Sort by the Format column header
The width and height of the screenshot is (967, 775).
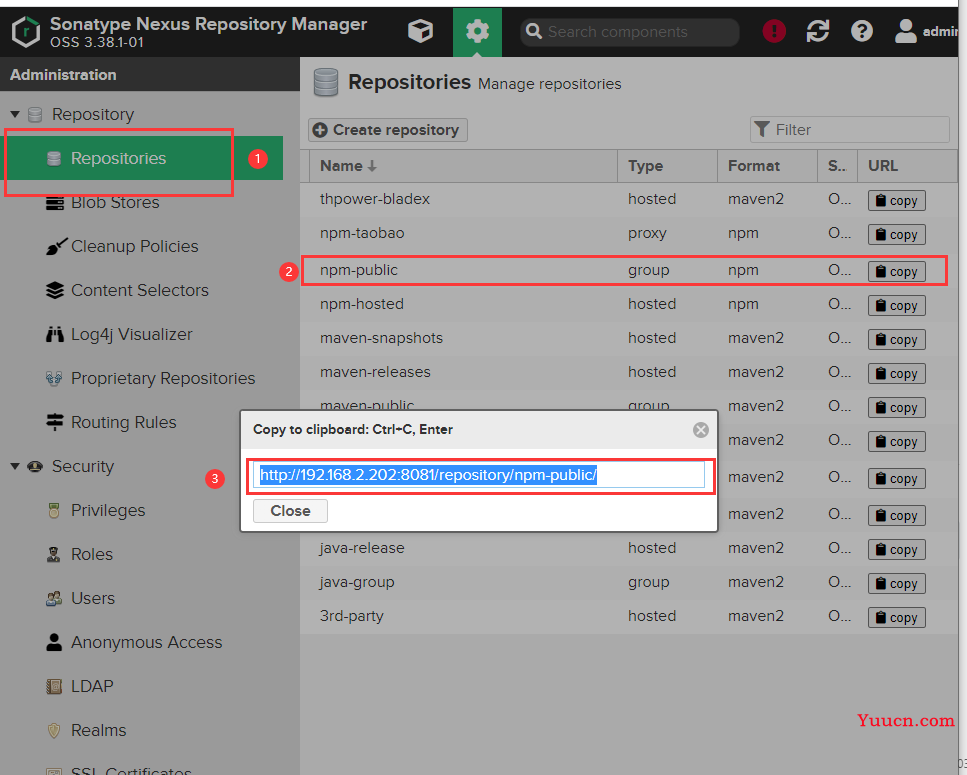pyautogui.click(x=767, y=166)
